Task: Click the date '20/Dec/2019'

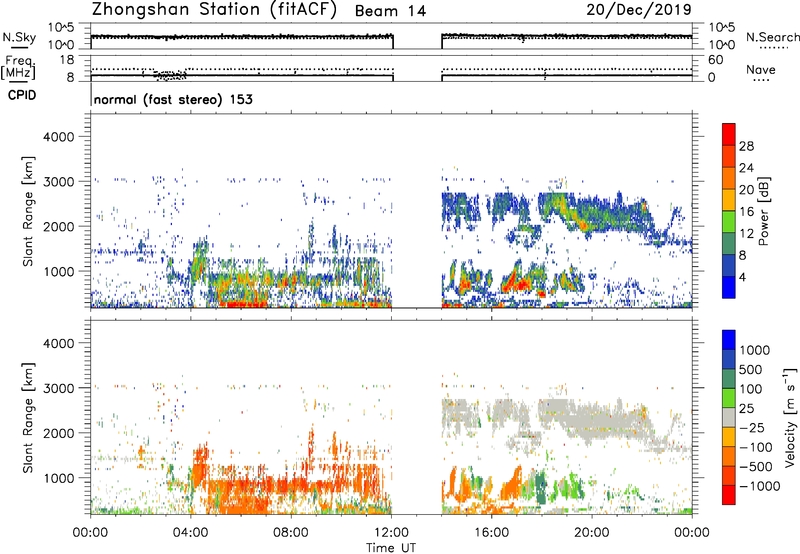Action: [639, 9]
